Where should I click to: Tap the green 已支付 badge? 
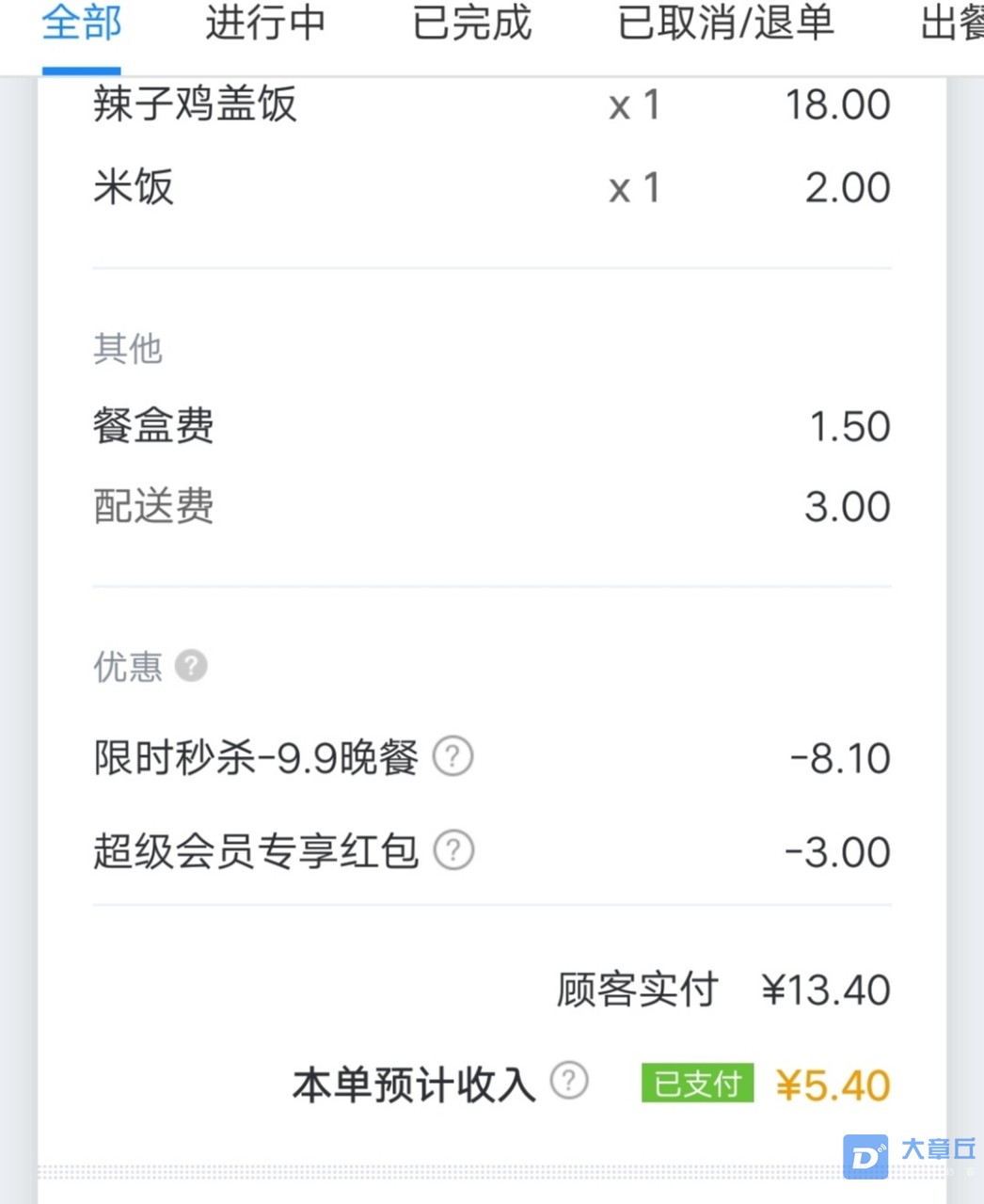point(697,1084)
